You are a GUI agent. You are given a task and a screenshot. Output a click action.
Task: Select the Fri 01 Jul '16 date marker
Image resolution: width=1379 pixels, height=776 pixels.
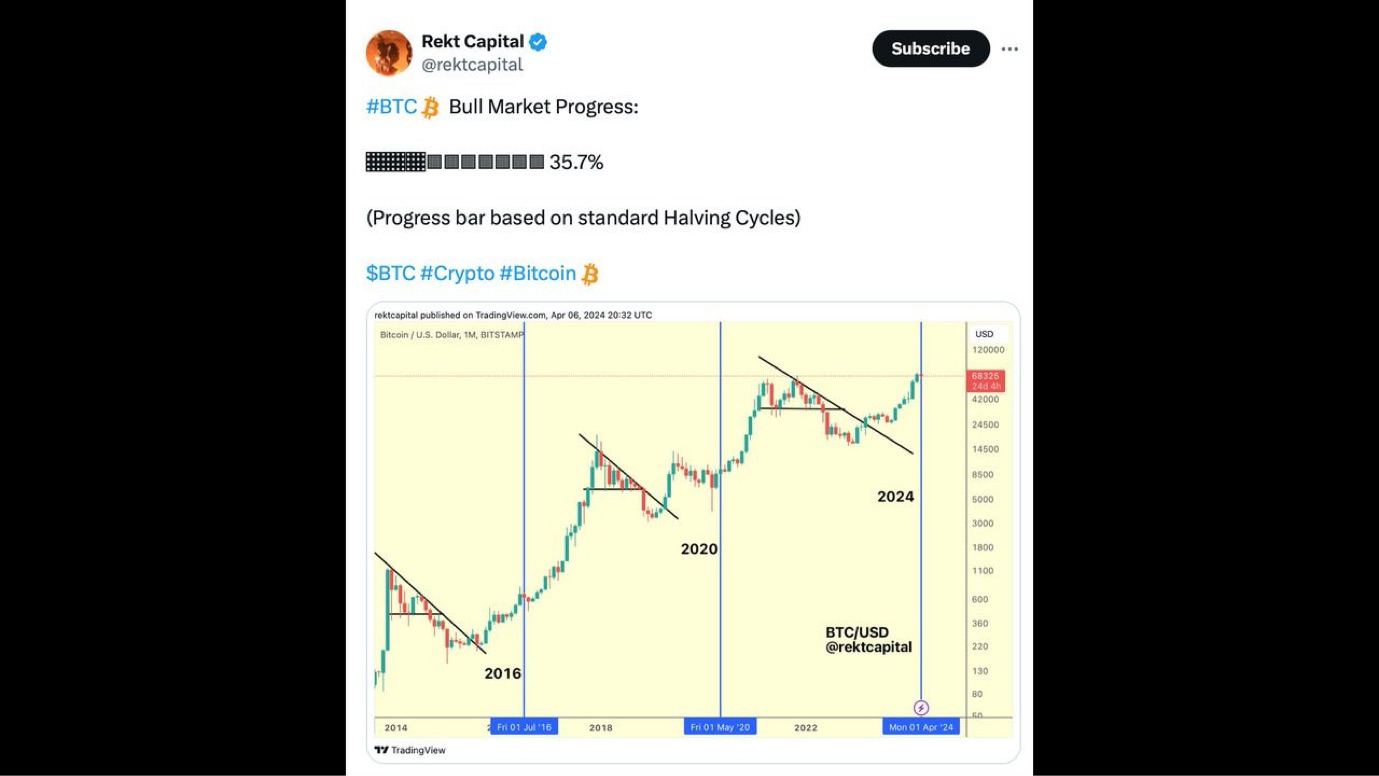pos(524,727)
